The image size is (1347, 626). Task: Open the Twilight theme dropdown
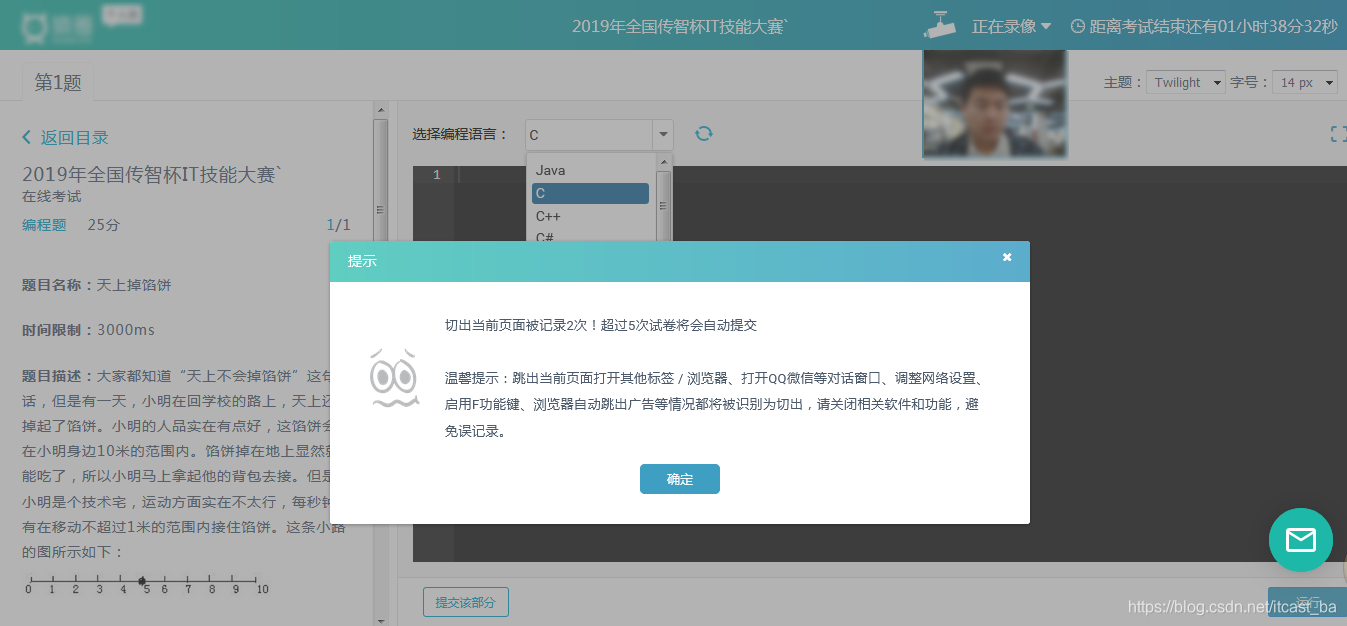pyautogui.click(x=1185, y=82)
